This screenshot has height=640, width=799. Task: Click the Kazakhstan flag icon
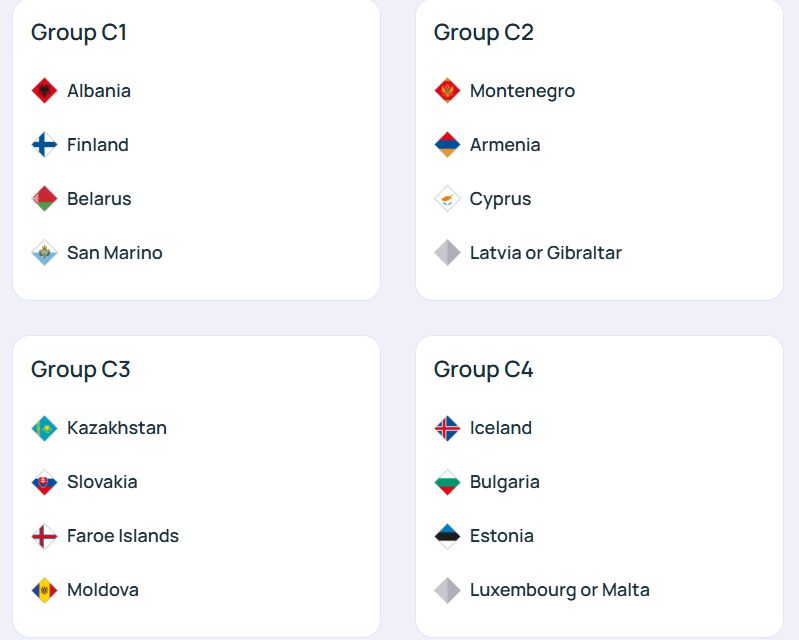tap(44, 428)
